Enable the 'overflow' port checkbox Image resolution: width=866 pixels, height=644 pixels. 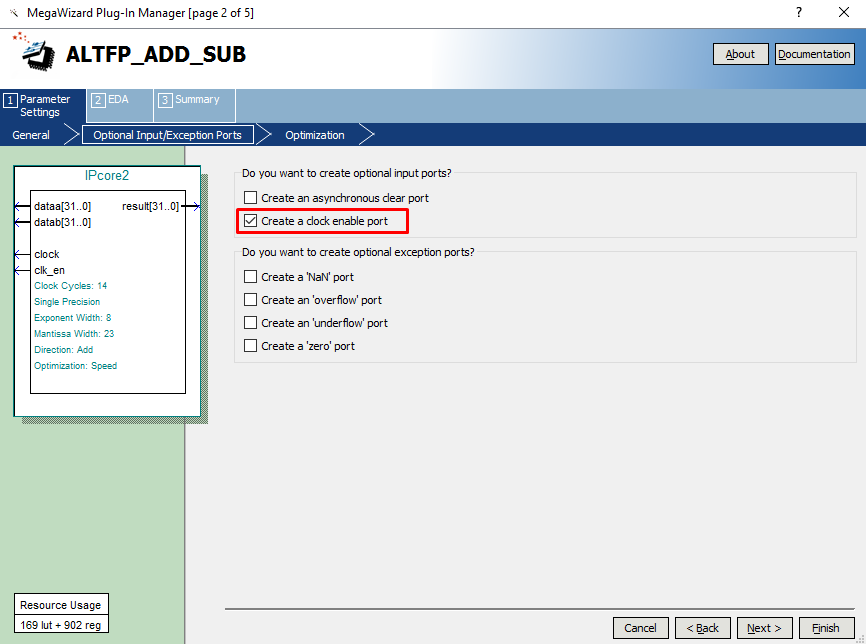[x=250, y=300]
